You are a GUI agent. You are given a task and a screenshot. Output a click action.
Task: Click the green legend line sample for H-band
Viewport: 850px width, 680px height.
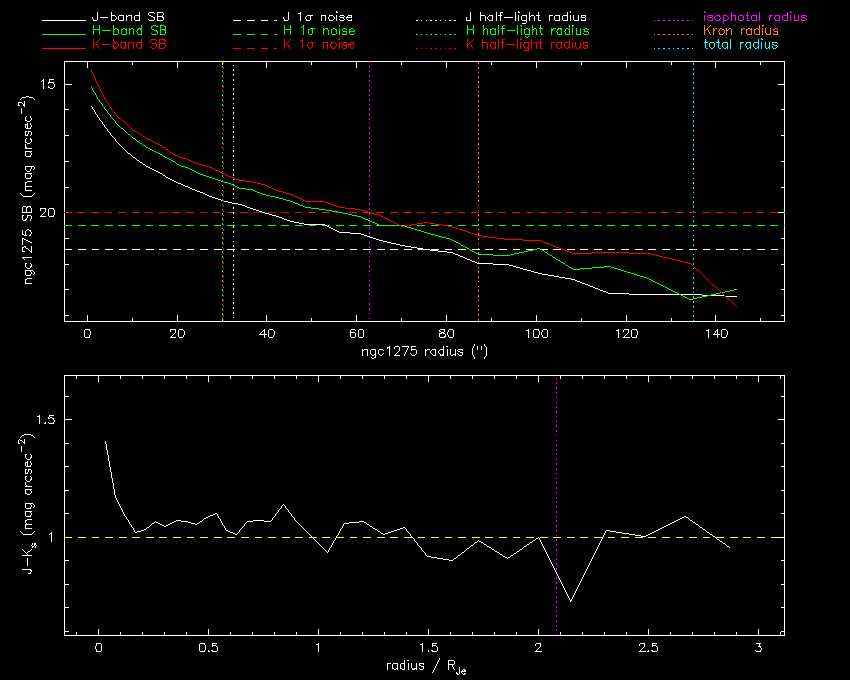64,35
